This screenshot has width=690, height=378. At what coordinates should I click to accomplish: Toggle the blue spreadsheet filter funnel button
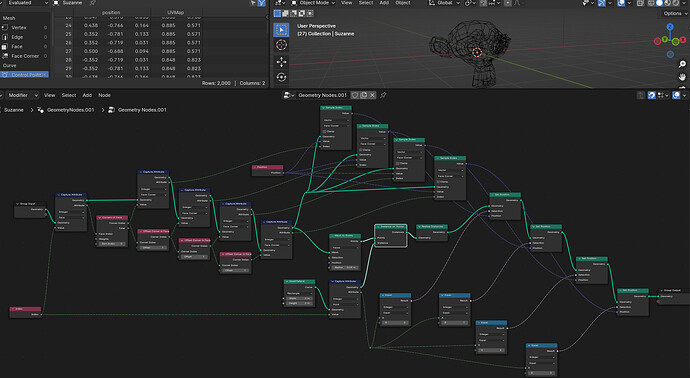[x=261, y=3]
